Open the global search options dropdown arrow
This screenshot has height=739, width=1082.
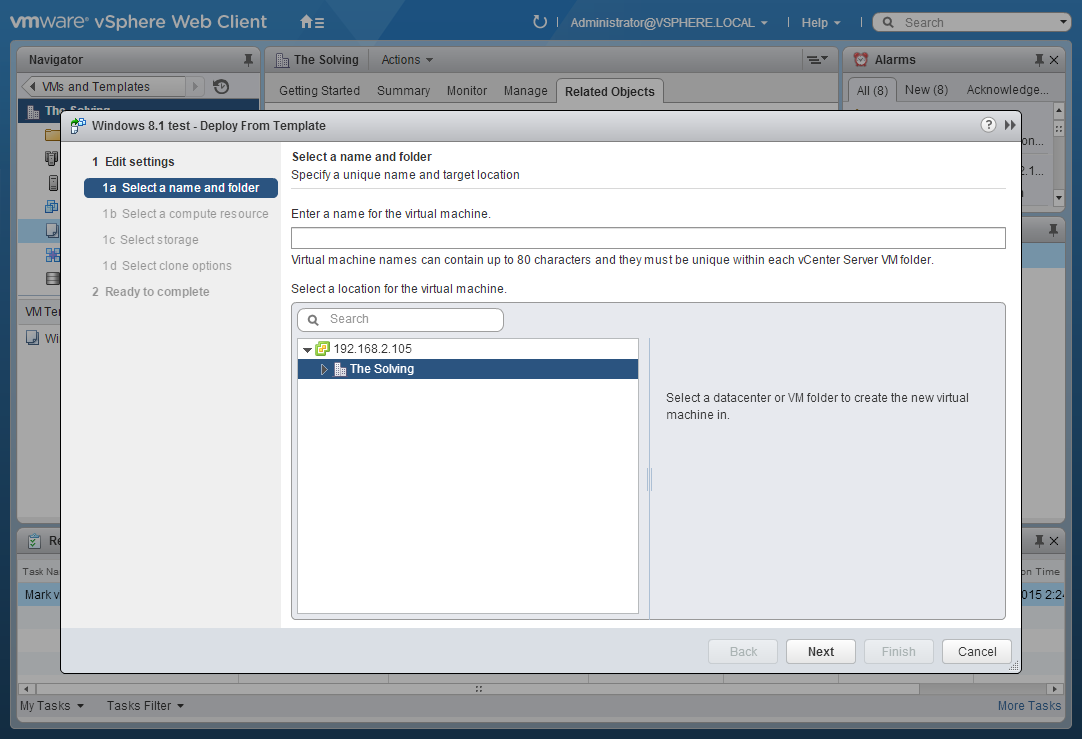tap(1063, 22)
